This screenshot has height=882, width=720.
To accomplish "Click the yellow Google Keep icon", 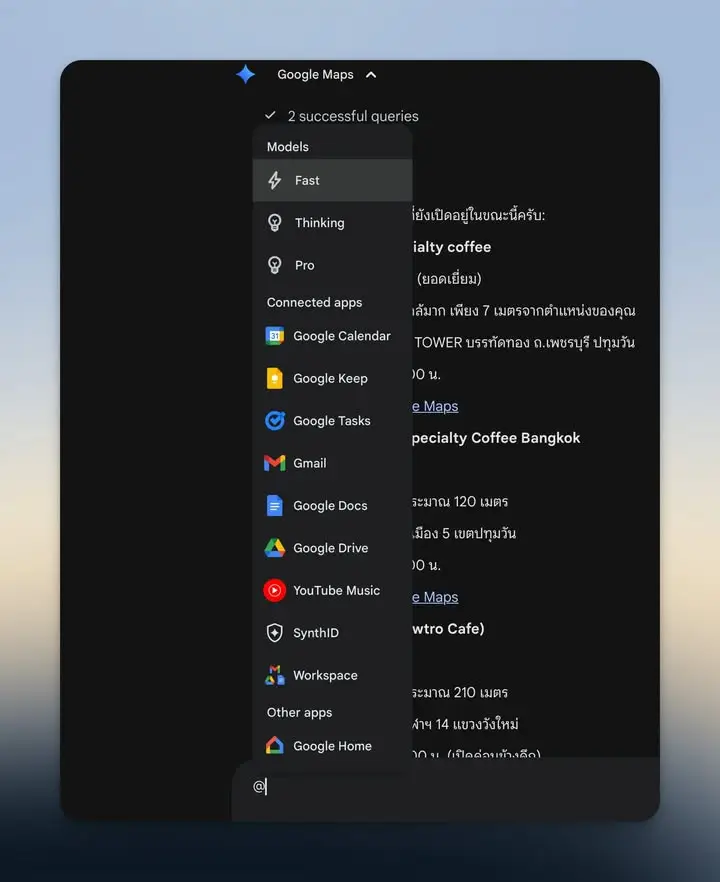I will coord(274,379).
